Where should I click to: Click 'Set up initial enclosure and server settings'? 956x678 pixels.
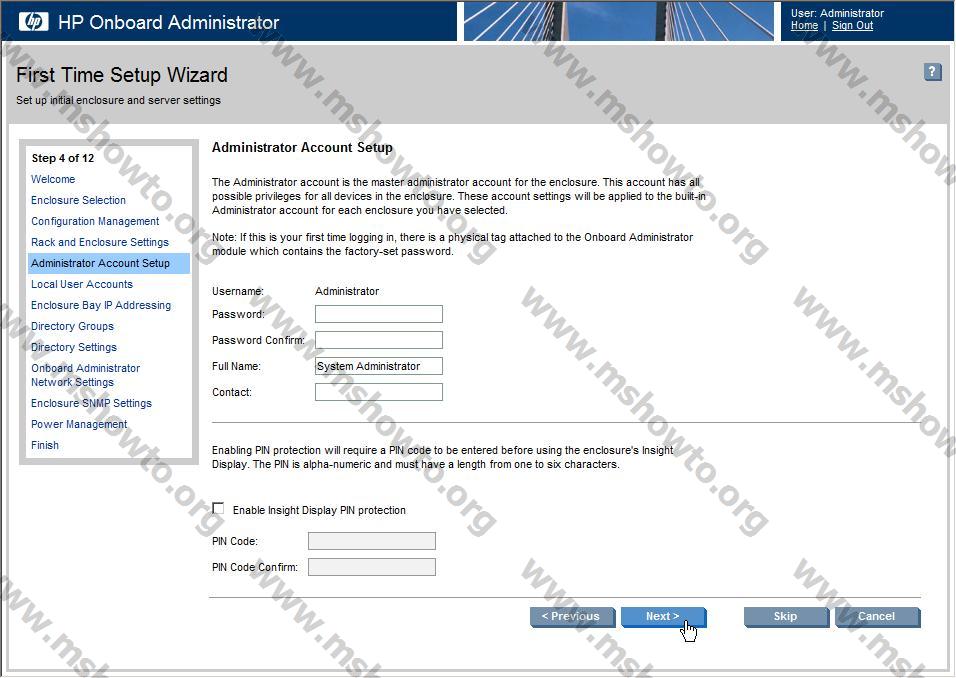[x=118, y=100]
